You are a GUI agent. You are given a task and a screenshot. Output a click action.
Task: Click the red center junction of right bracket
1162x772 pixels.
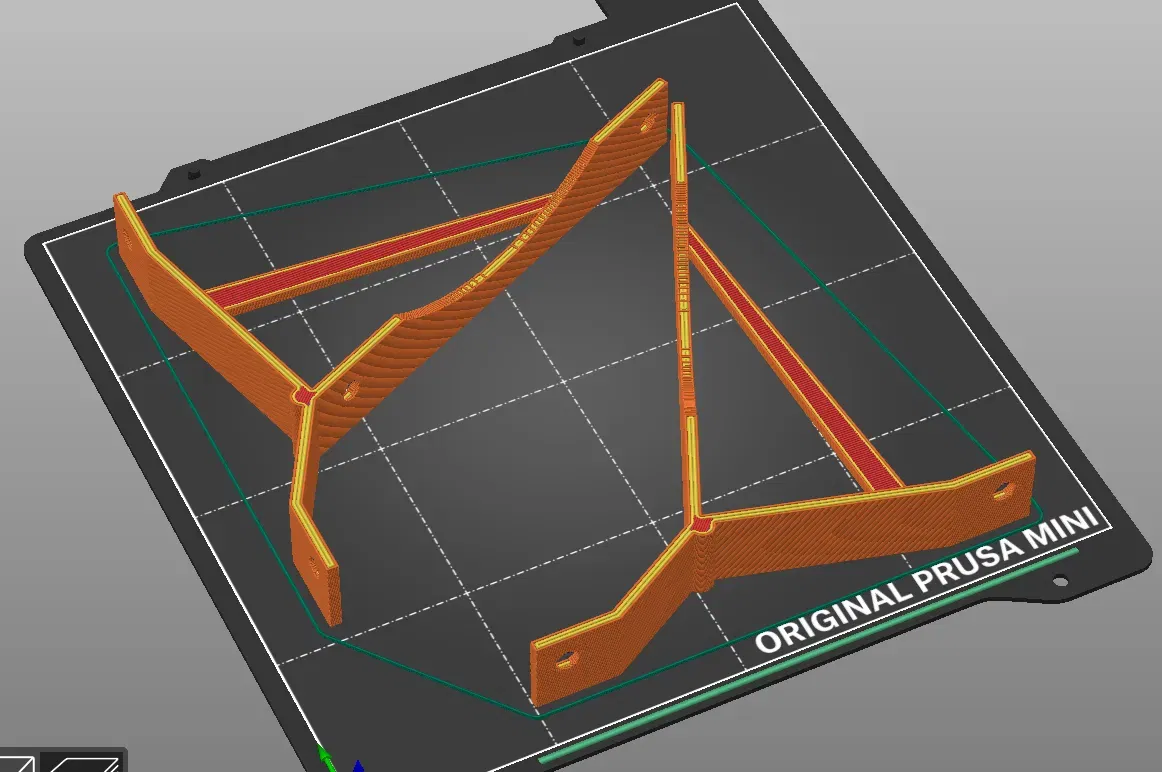700,526
